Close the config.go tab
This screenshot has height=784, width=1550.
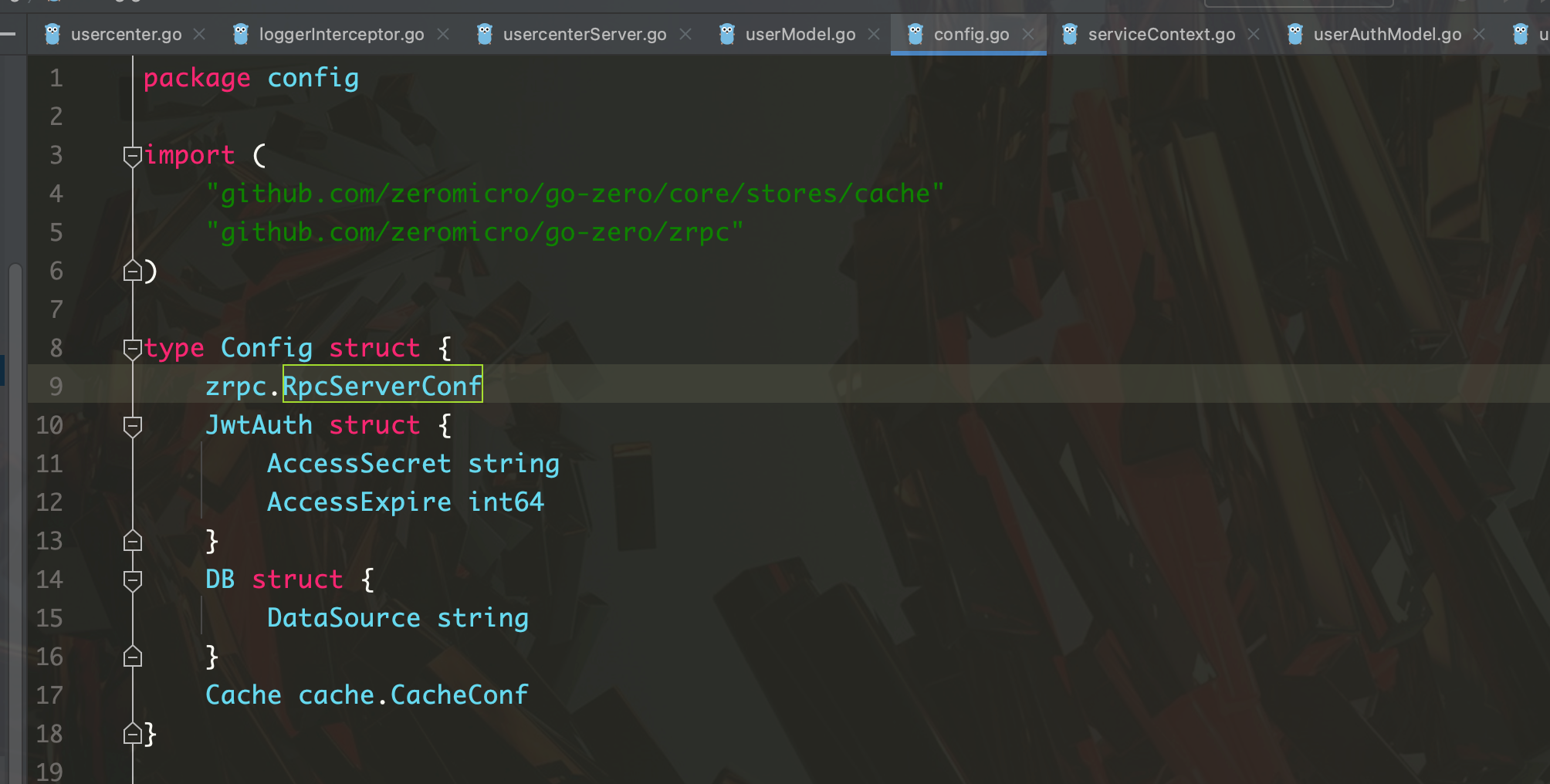[x=1028, y=34]
